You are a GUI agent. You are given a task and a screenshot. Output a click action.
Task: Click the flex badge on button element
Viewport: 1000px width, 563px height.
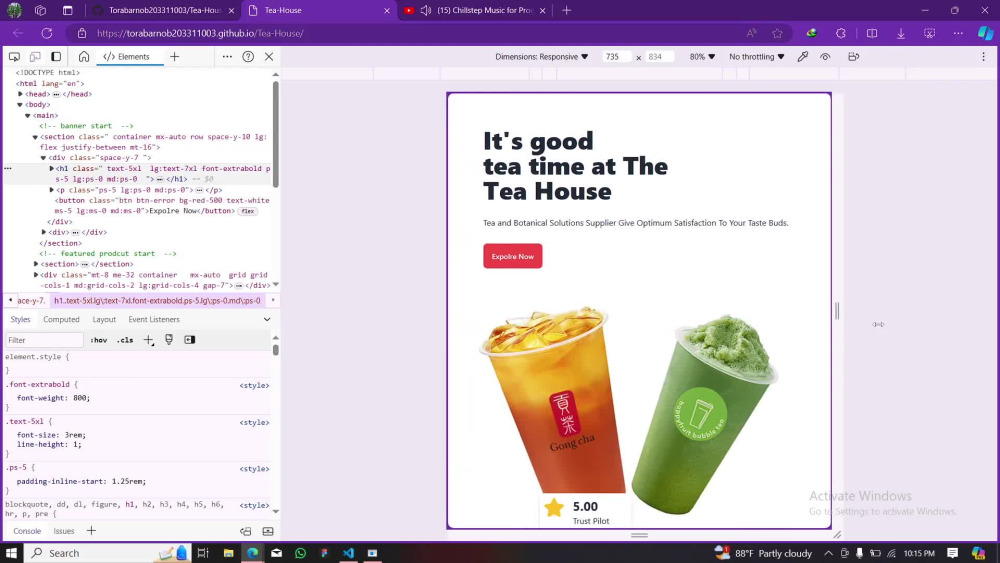pos(247,211)
